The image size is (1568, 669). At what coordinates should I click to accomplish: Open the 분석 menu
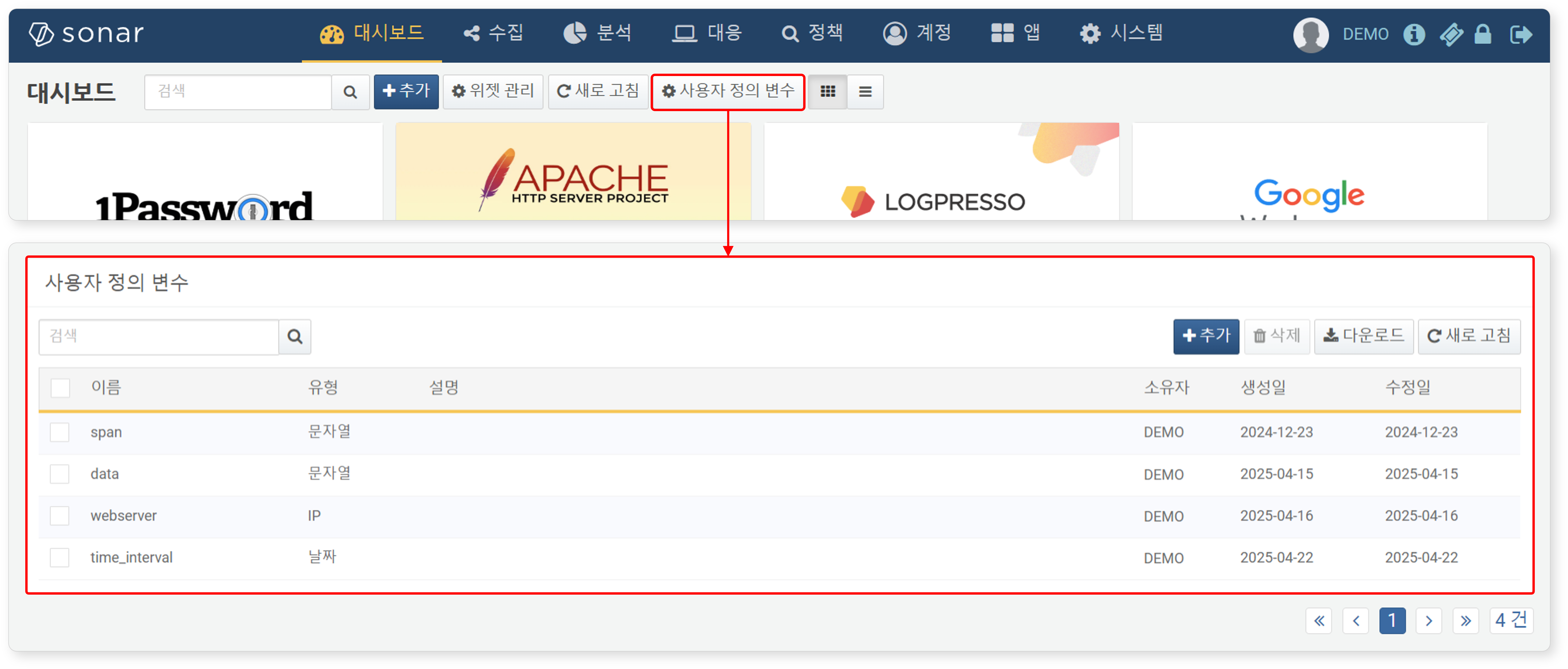pos(597,33)
